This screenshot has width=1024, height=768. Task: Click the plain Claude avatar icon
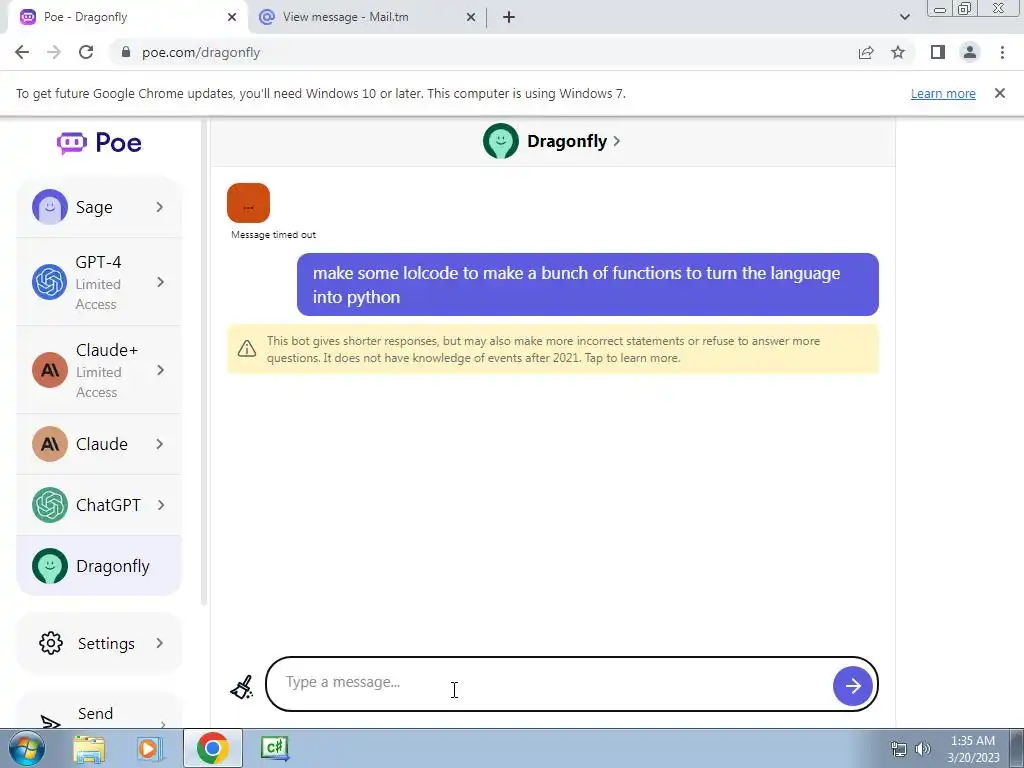[50, 444]
